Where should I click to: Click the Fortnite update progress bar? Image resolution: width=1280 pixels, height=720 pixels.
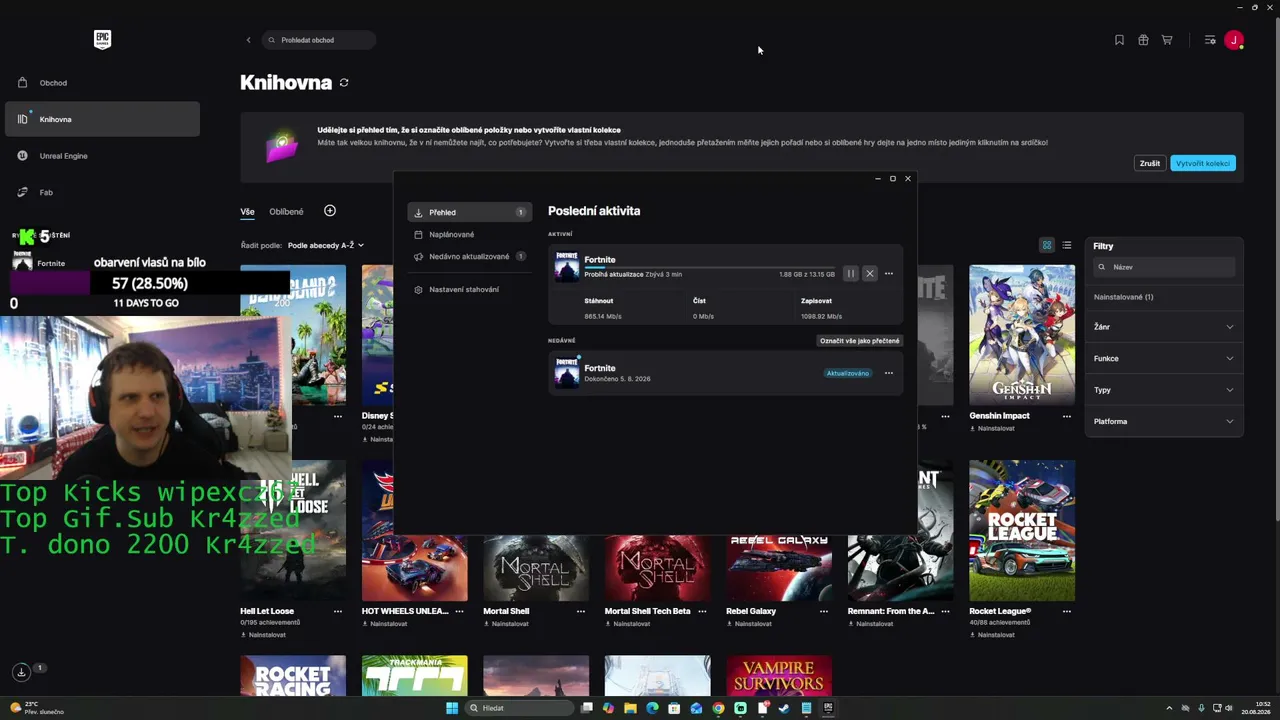click(709, 268)
